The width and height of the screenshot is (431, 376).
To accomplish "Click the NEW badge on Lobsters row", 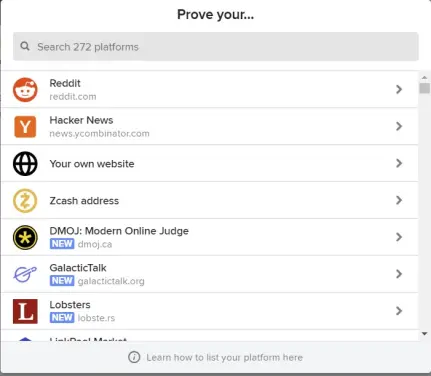I will coord(62,318).
